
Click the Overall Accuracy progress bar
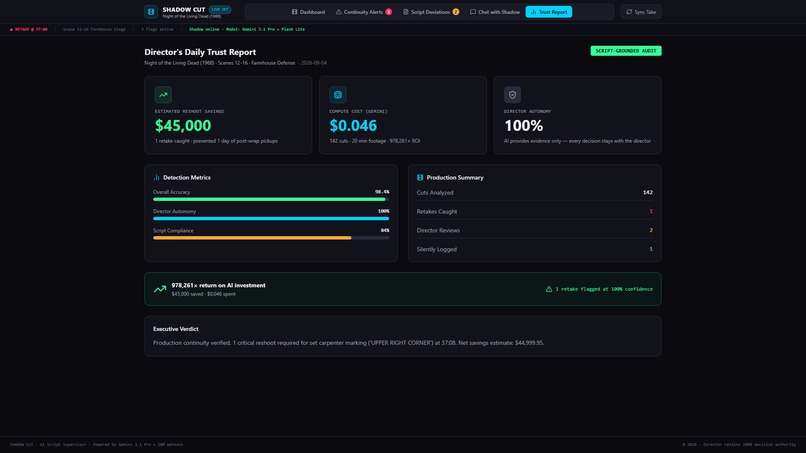click(271, 199)
